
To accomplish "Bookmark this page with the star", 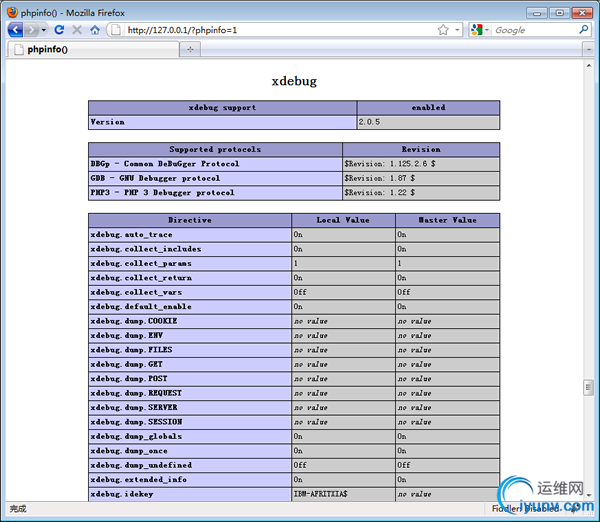I will click(x=443, y=30).
